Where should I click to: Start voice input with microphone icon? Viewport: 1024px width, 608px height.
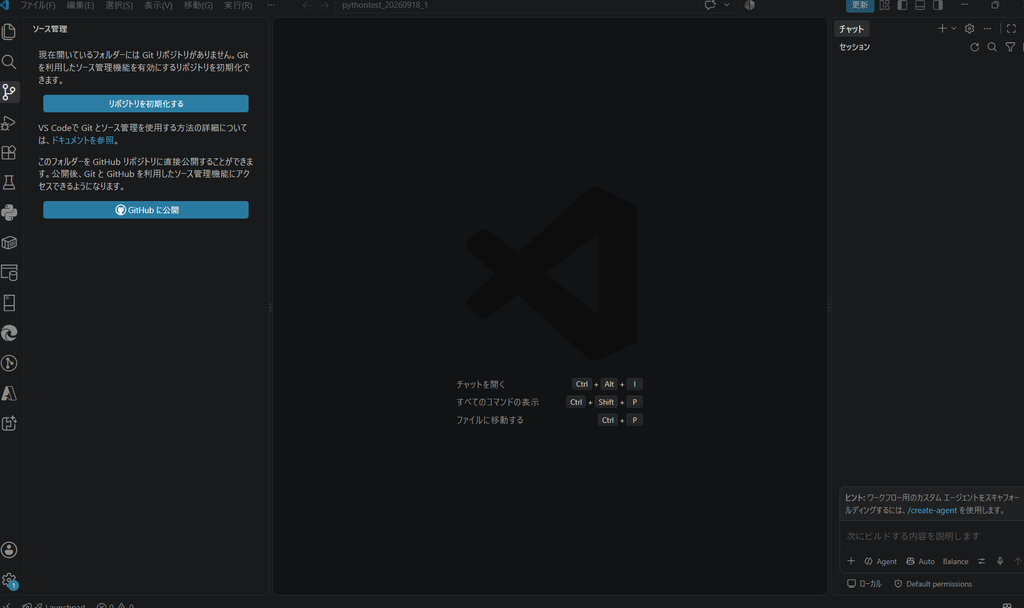click(x=1000, y=561)
